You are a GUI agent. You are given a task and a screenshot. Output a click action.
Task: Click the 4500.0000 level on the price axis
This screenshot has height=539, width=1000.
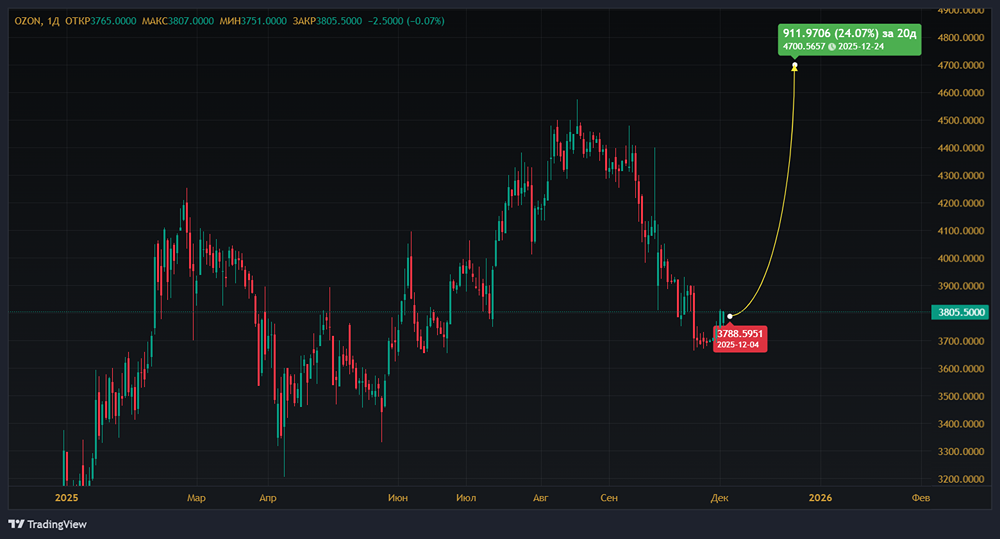(959, 120)
